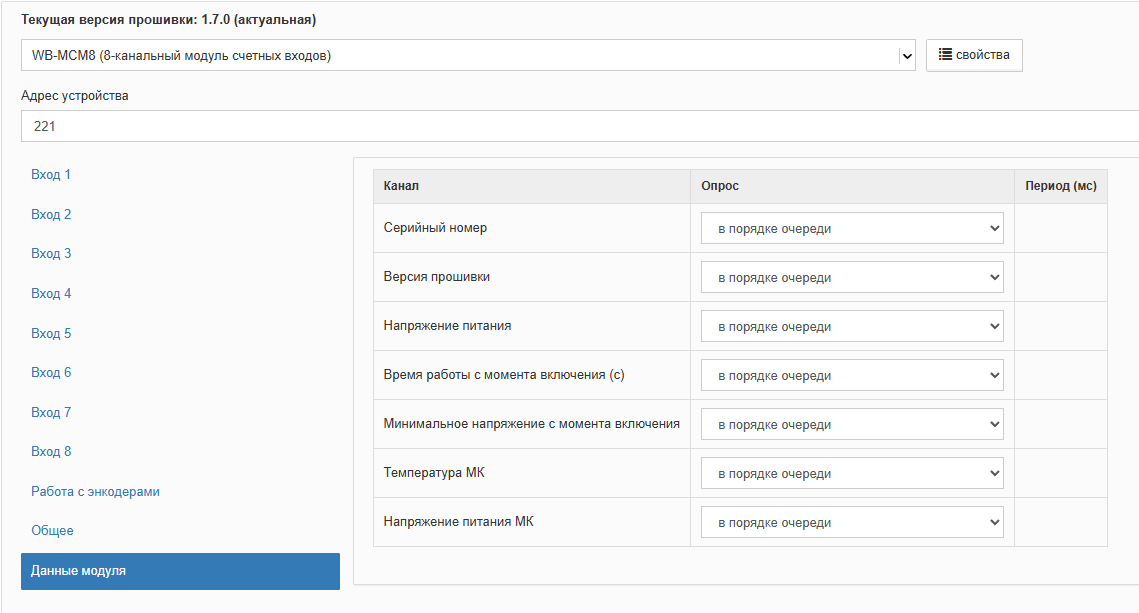Select the Вход 3 tab
Image resolution: width=1139 pixels, height=613 pixels.
click(x=51, y=254)
